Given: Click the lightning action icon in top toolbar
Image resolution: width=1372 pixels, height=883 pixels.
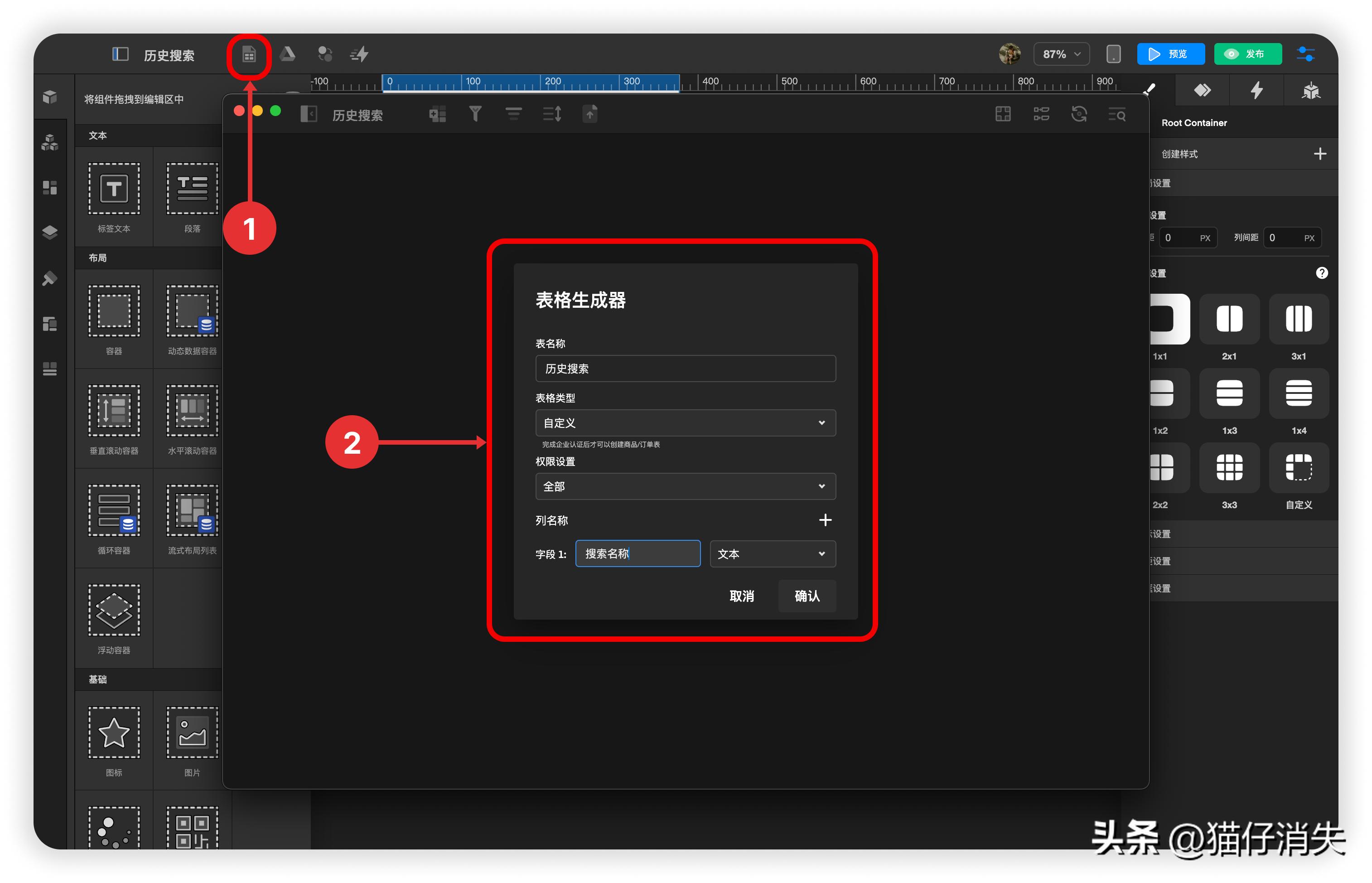Looking at the screenshot, I should pos(359,54).
